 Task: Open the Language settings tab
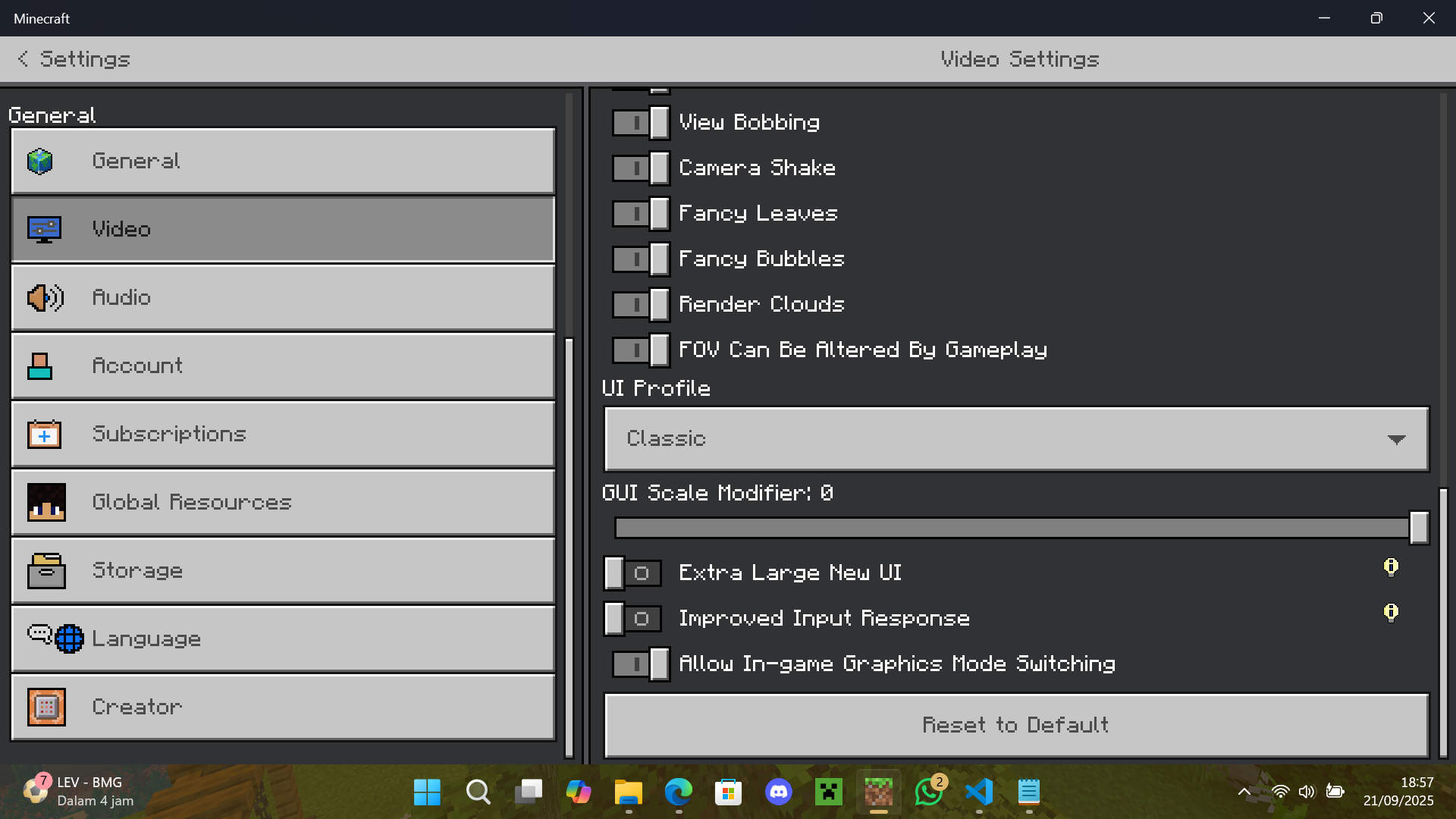point(283,639)
